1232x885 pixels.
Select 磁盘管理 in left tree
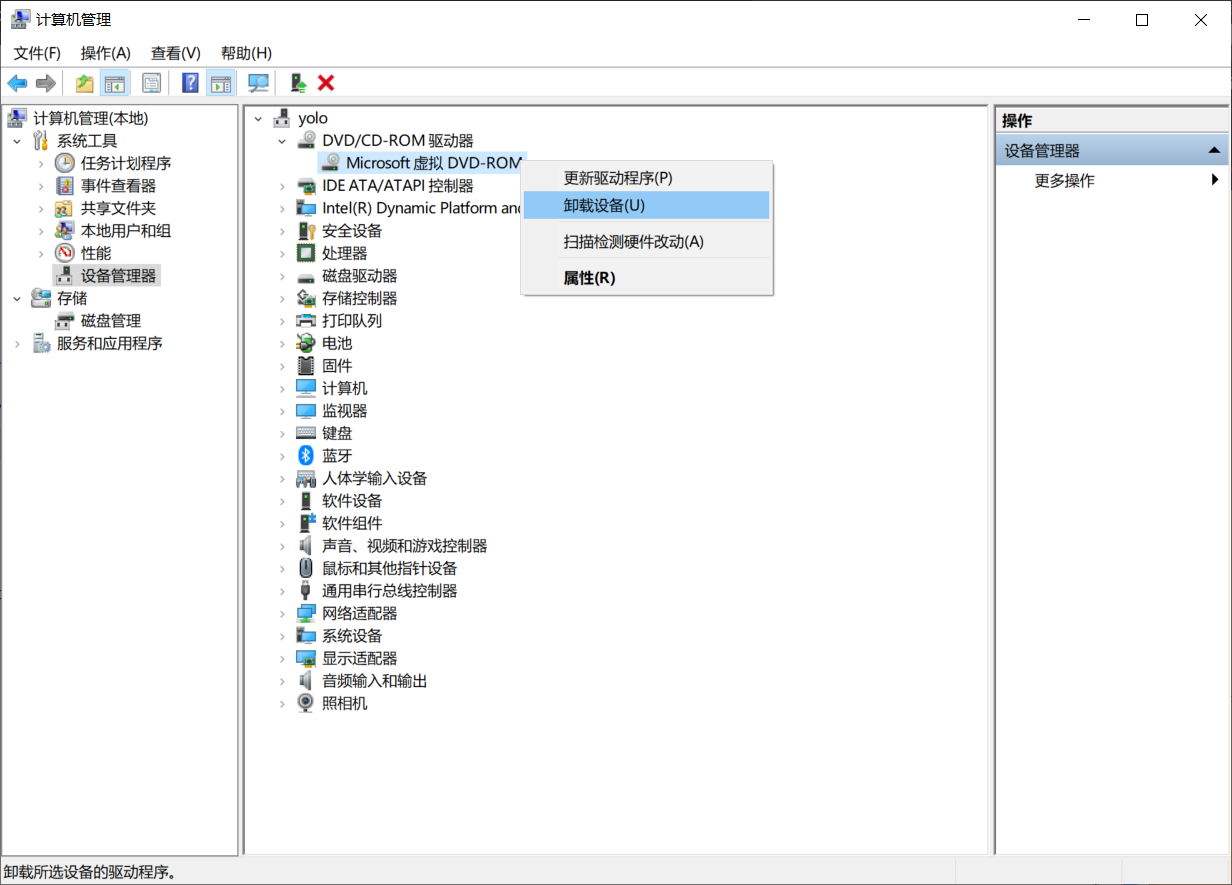(111, 321)
